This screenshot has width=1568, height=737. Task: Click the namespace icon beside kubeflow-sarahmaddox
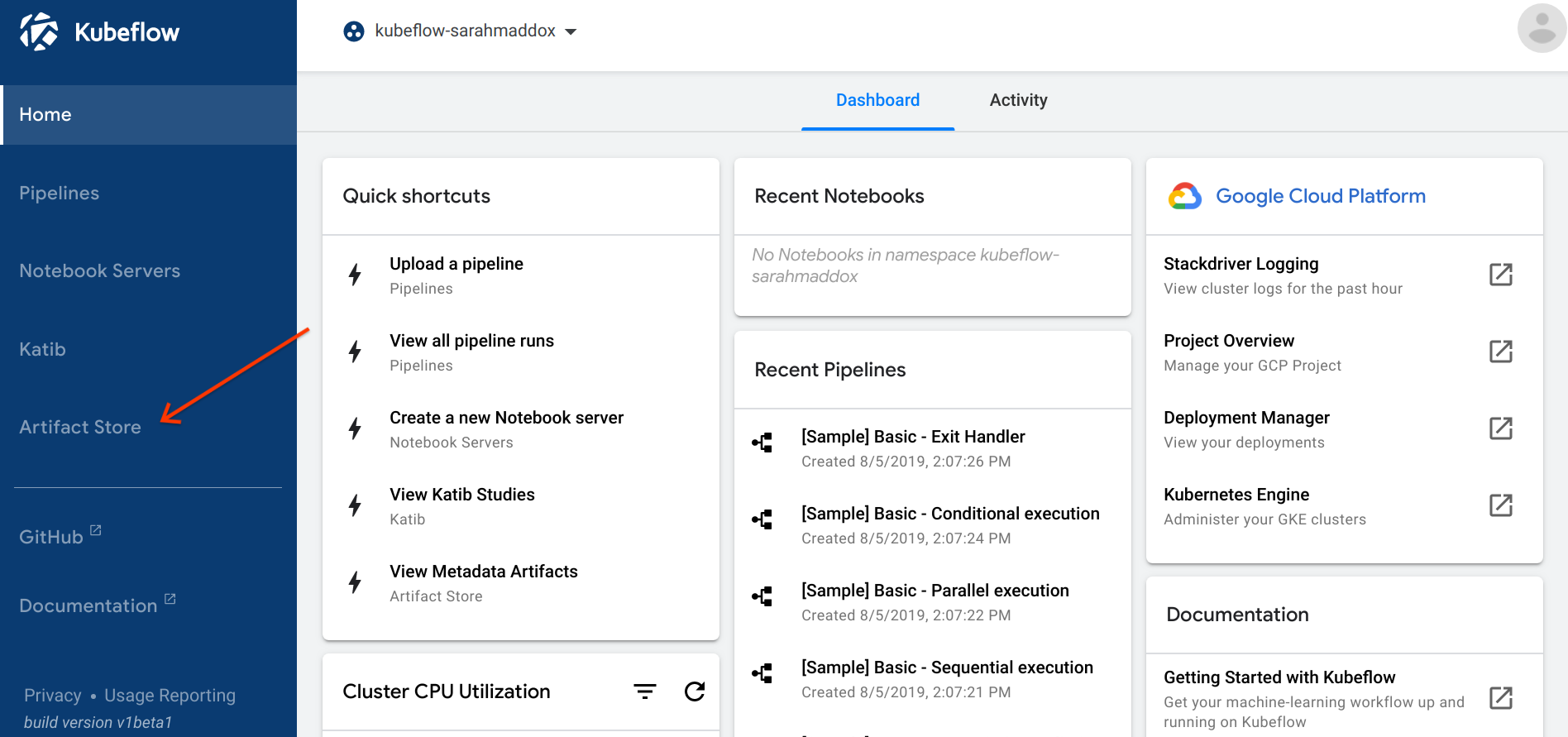(x=354, y=31)
